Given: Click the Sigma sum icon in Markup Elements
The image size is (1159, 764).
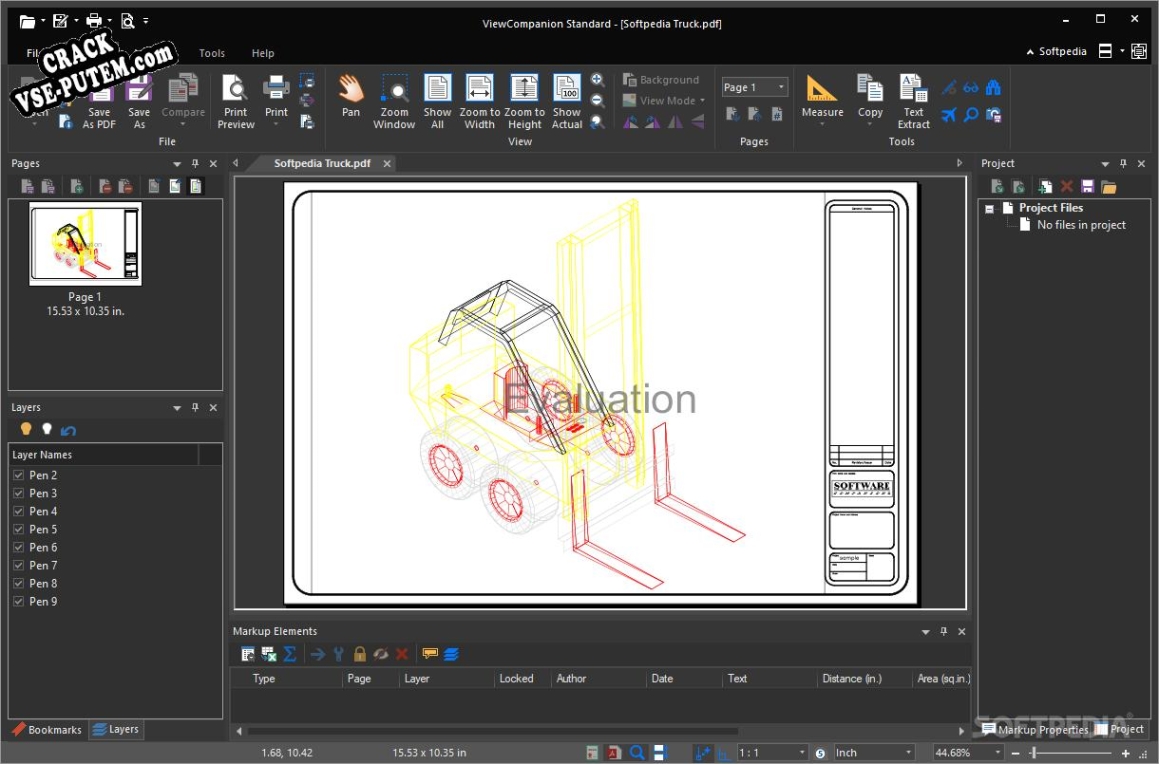Looking at the screenshot, I should point(290,654).
